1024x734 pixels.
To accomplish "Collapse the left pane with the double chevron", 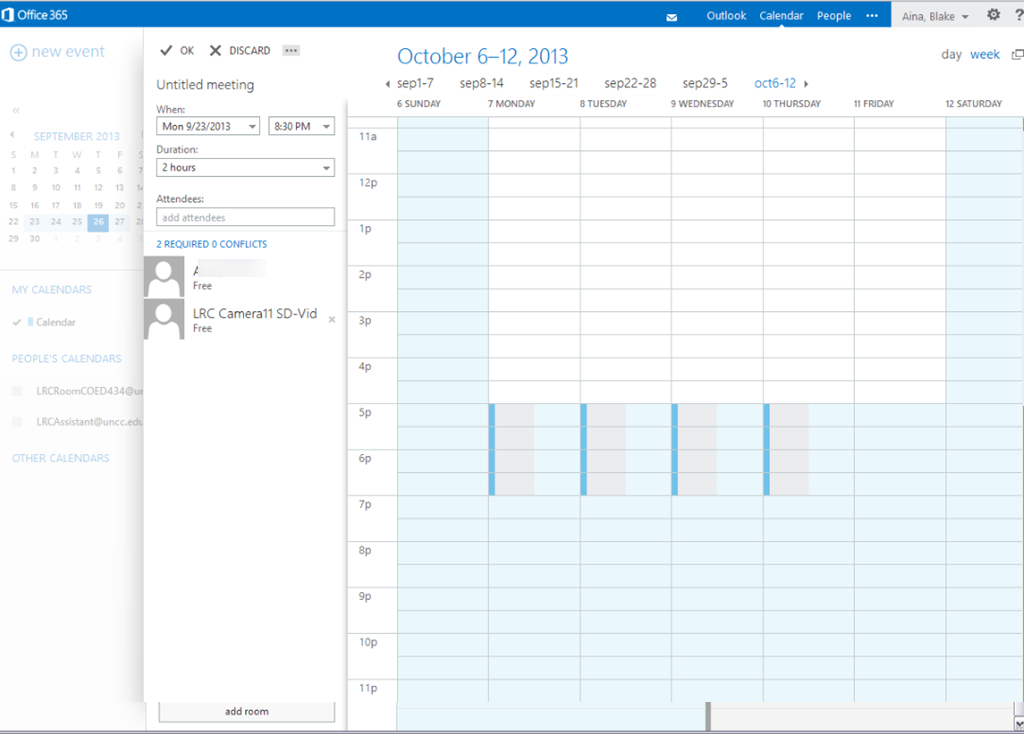I will click(16, 110).
